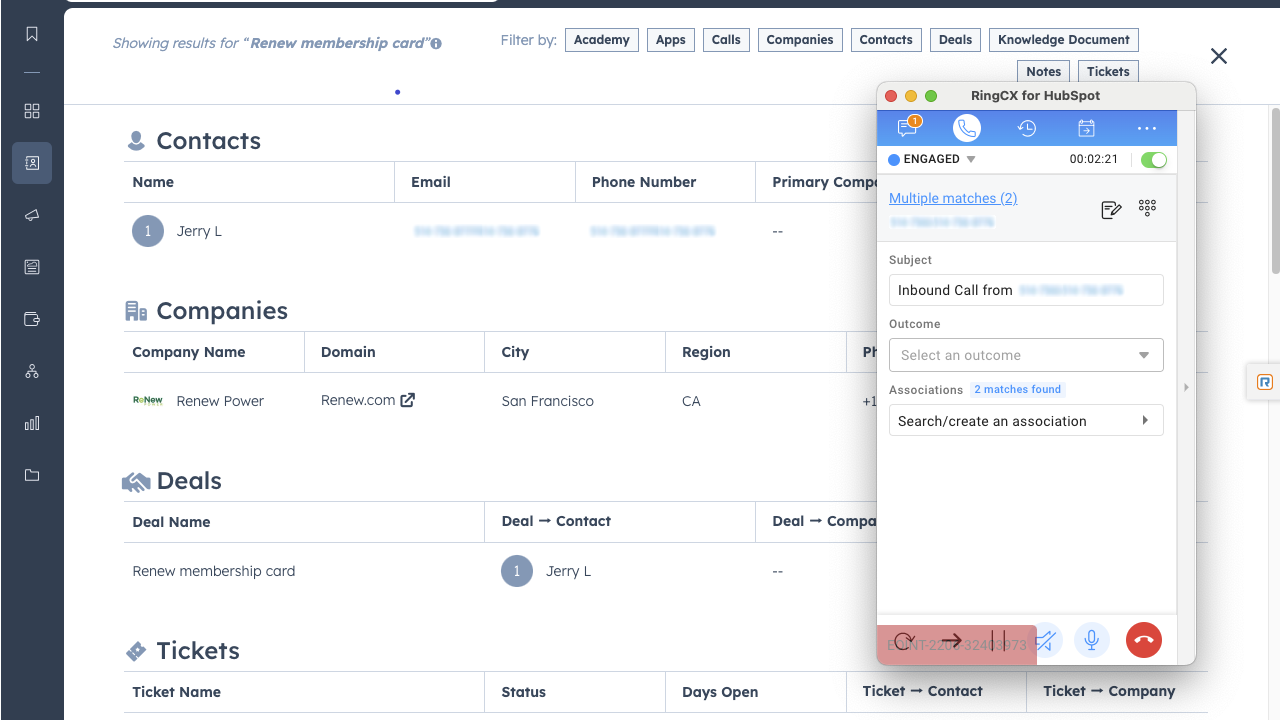Open the CRM contacts icon in sidebar
1280x720 pixels.
[32, 163]
